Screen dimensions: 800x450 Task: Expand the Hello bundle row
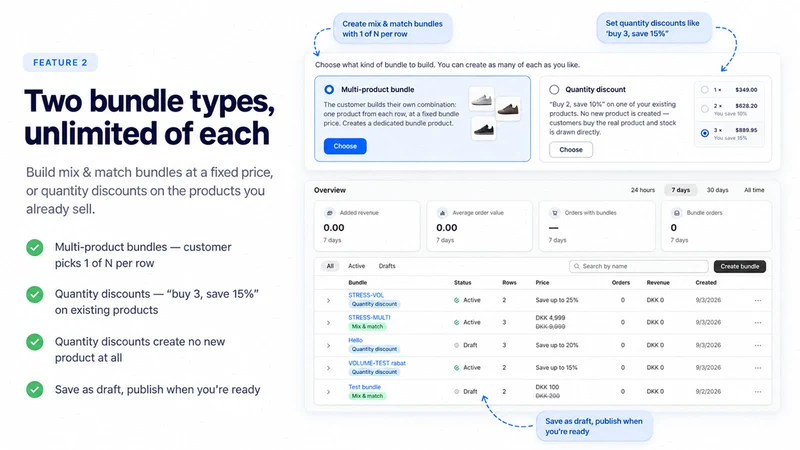329,345
